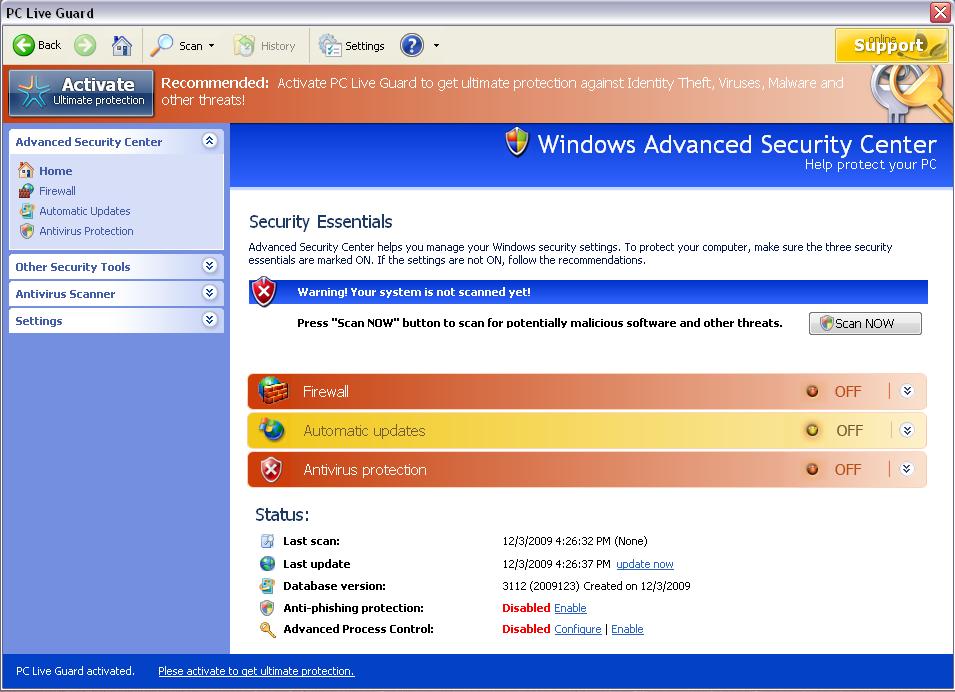Screen dimensions: 955x692
Task: Click Plese activate to get ultimate protection link
Action: tap(256, 671)
